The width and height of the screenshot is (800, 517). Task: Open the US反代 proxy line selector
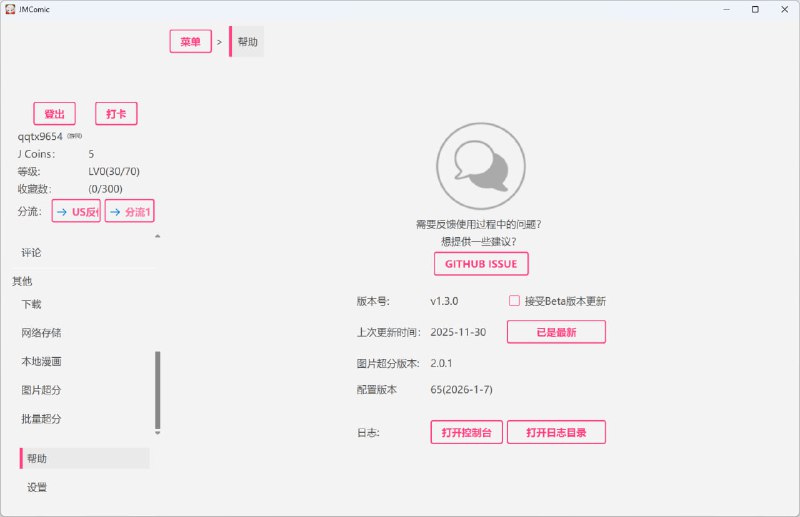[76, 211]
